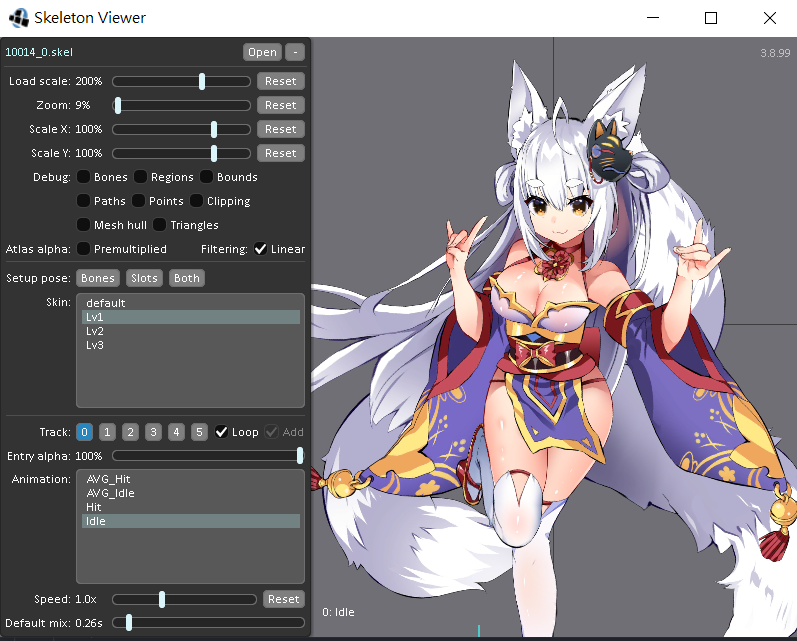Select the default skin
The width and height of the screenshot is (797, 641).
point(191,303)
